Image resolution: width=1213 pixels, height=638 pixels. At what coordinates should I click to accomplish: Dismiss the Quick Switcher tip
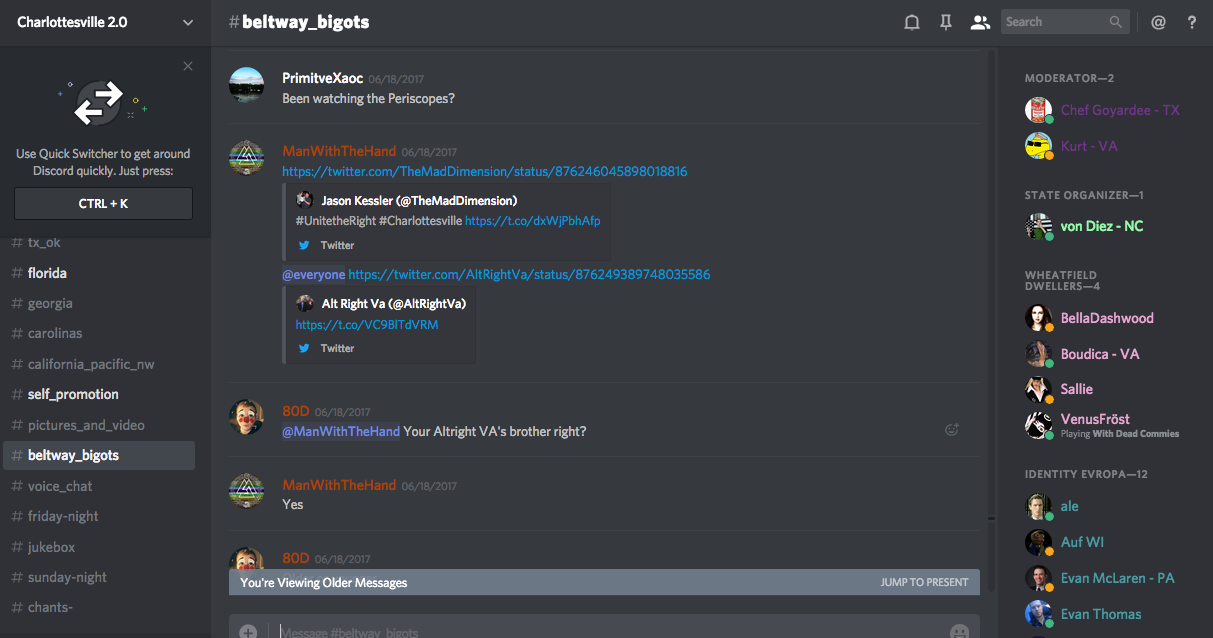pos(188,66)
